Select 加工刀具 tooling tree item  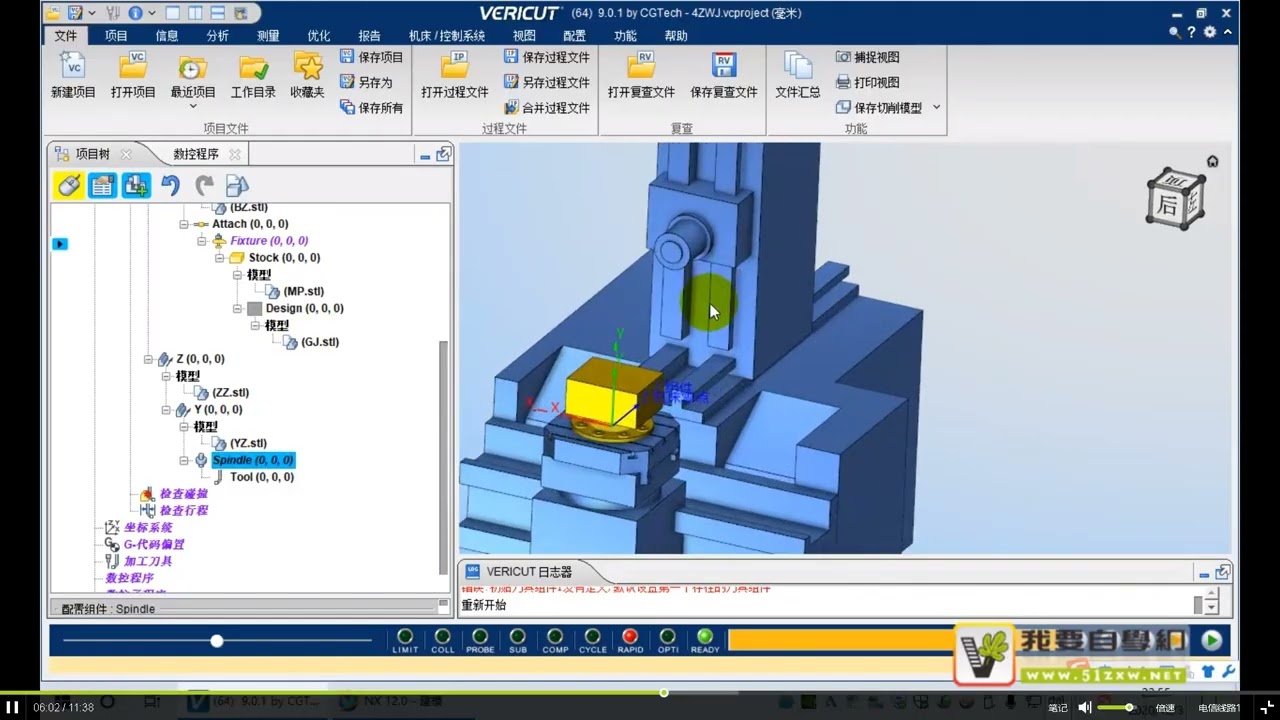[148, 562]
